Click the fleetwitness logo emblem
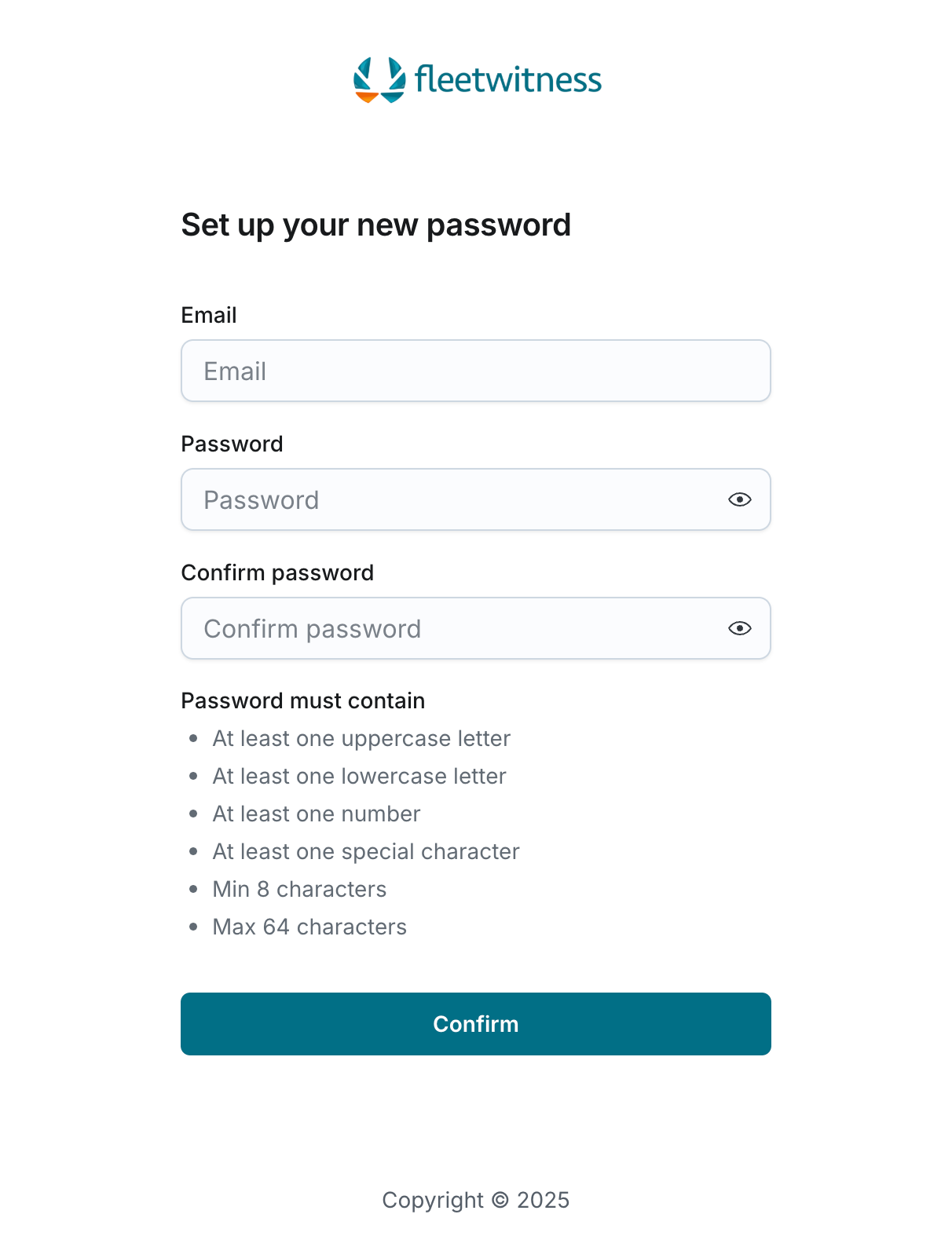The width and height of the screenshot is (952, 1247). tap(379, 79)
